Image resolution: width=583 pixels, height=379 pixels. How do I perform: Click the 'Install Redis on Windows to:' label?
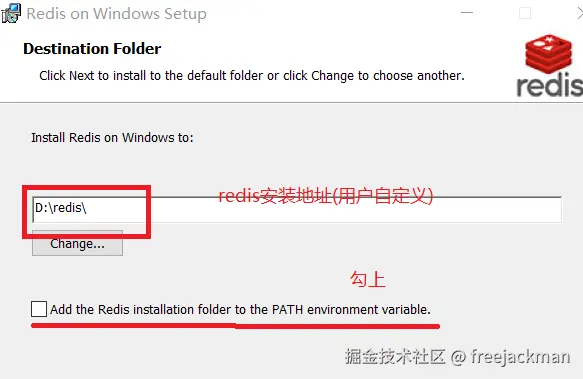click(x=112, y=138)
